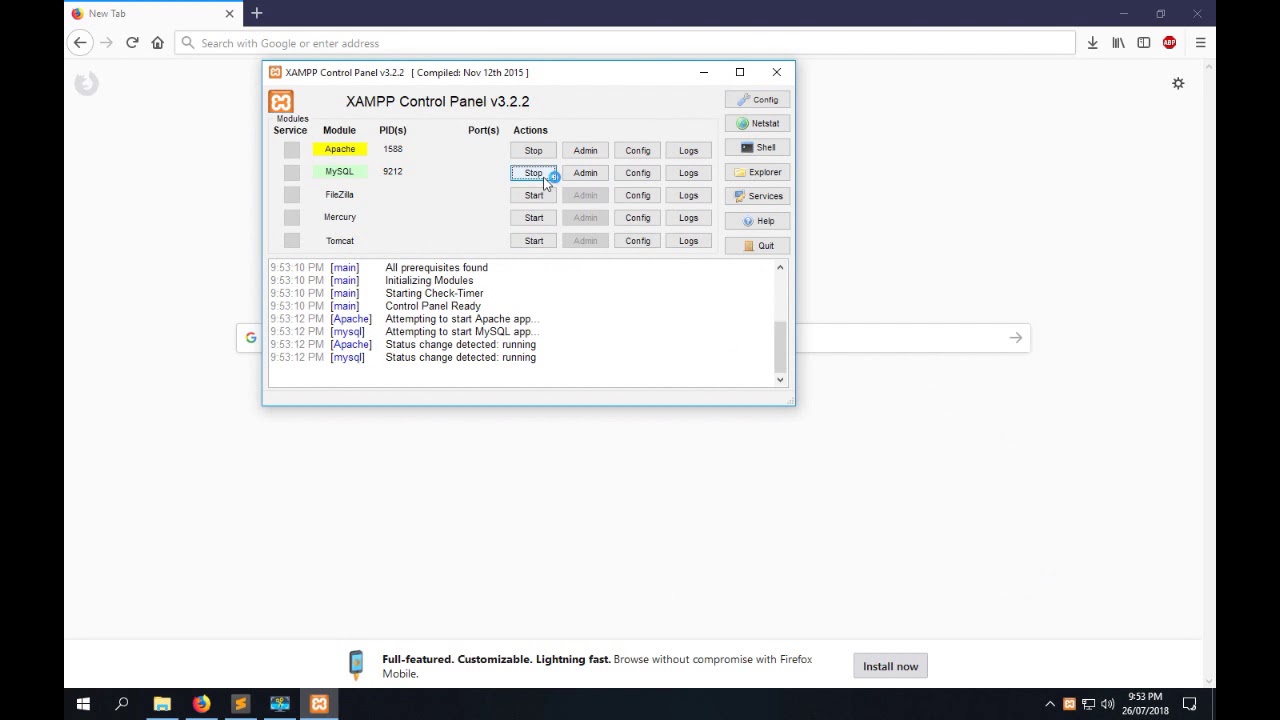1280x720 pixels.
Task: Open Firefox downloads panel
Action: (1093, 43)
